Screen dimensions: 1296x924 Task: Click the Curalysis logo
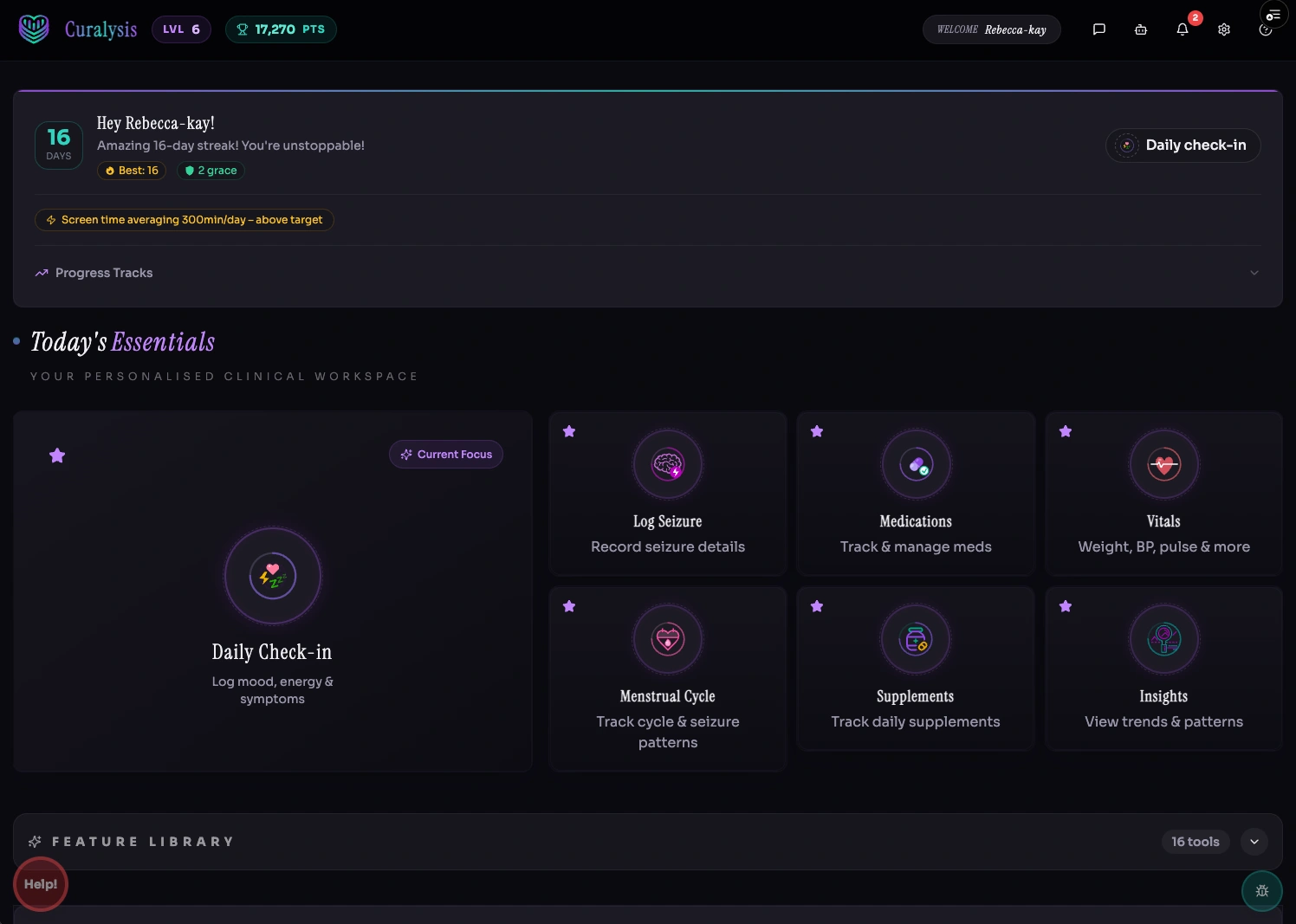[x=78, y=29]
